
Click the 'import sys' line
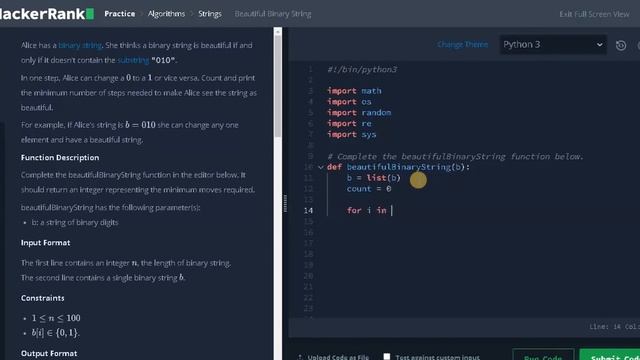pos(351,135)
